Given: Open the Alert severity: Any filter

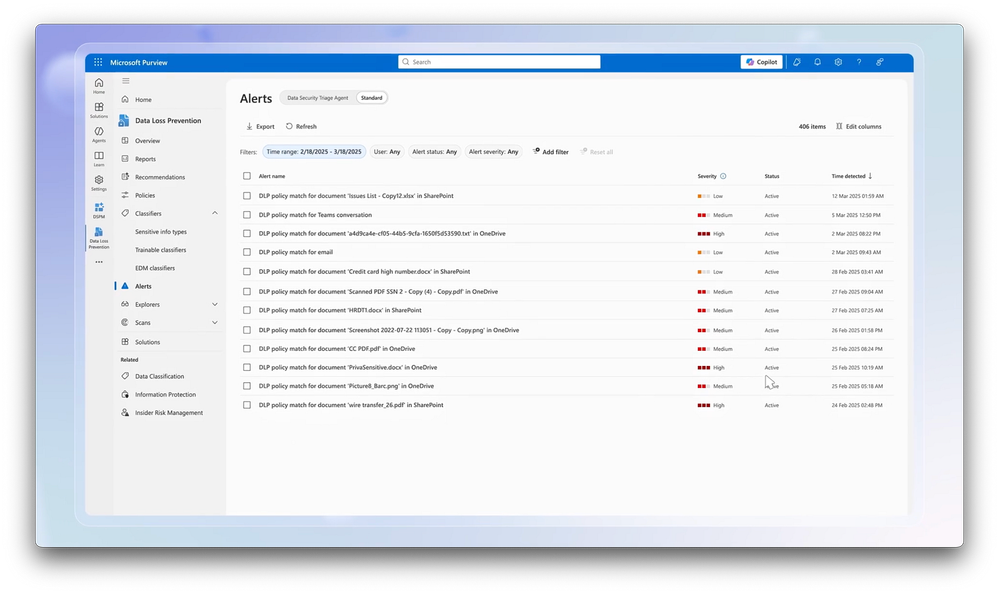Looking at the screenshot, I should 494,152.
